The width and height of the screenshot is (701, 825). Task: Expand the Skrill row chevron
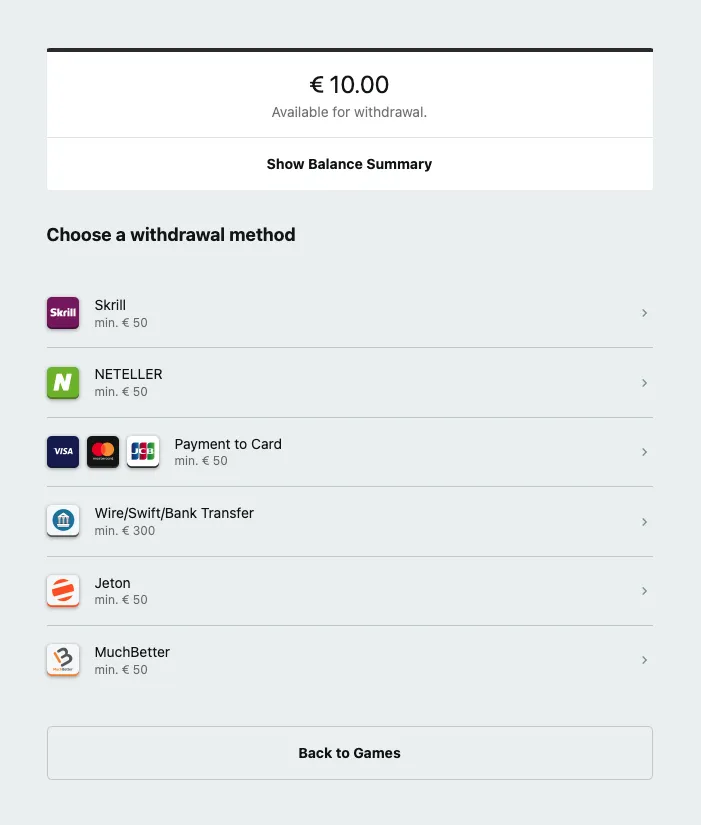(x=644, y=313)
